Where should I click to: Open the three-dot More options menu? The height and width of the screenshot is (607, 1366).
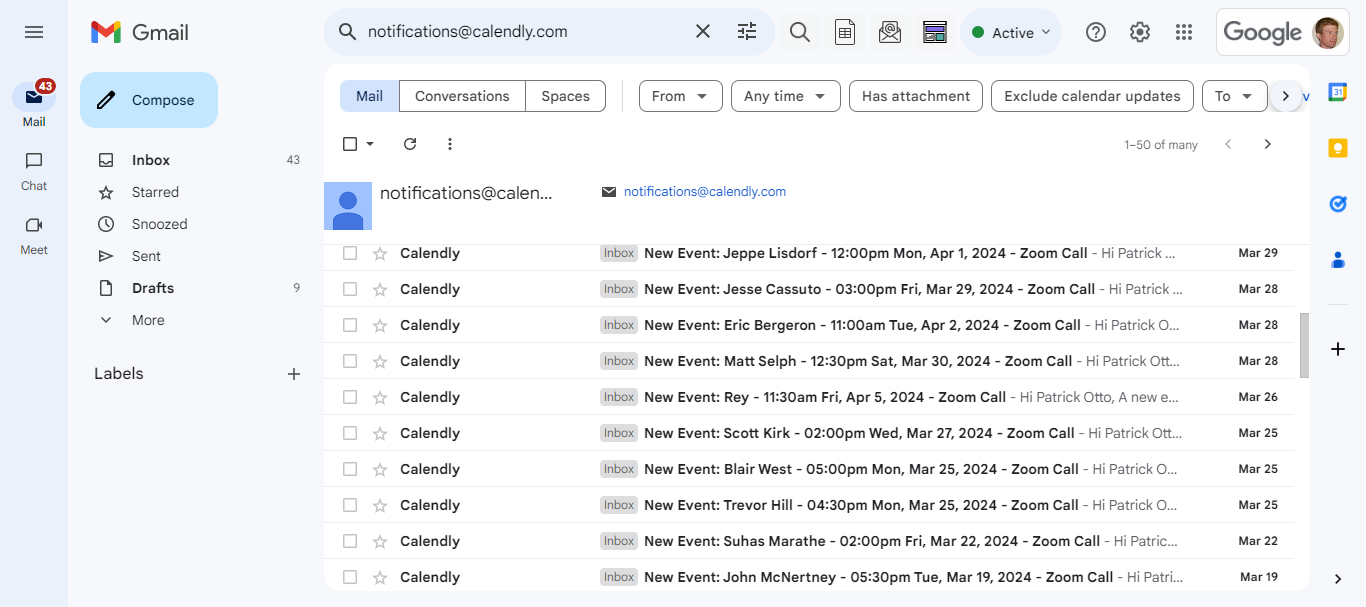pyautogui.click(x=450, y=144)
